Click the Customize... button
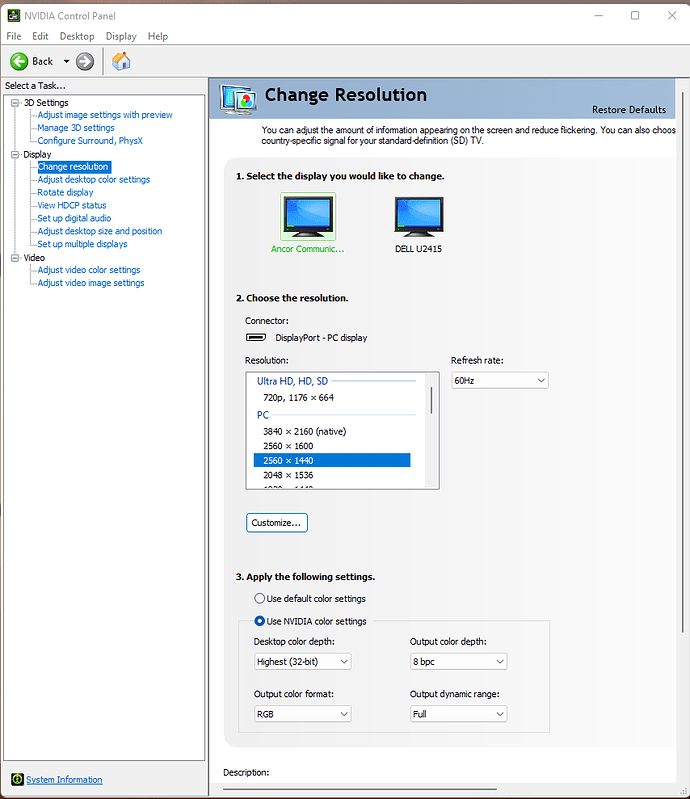Viewport: 690px width, 799px height. pos(276,523)
